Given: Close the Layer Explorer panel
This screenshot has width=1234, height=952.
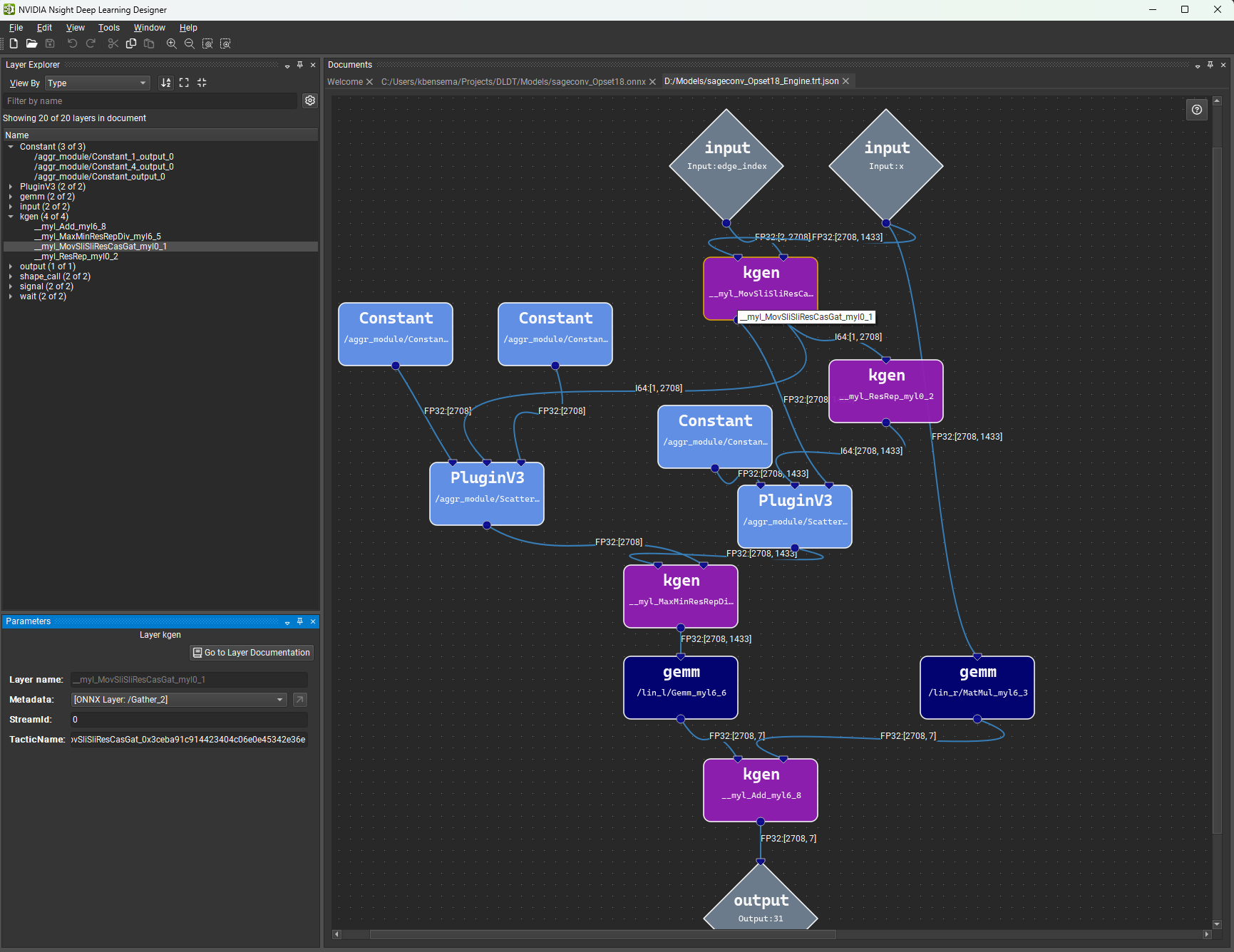Looking at the screenshot, I should [313, 65].
